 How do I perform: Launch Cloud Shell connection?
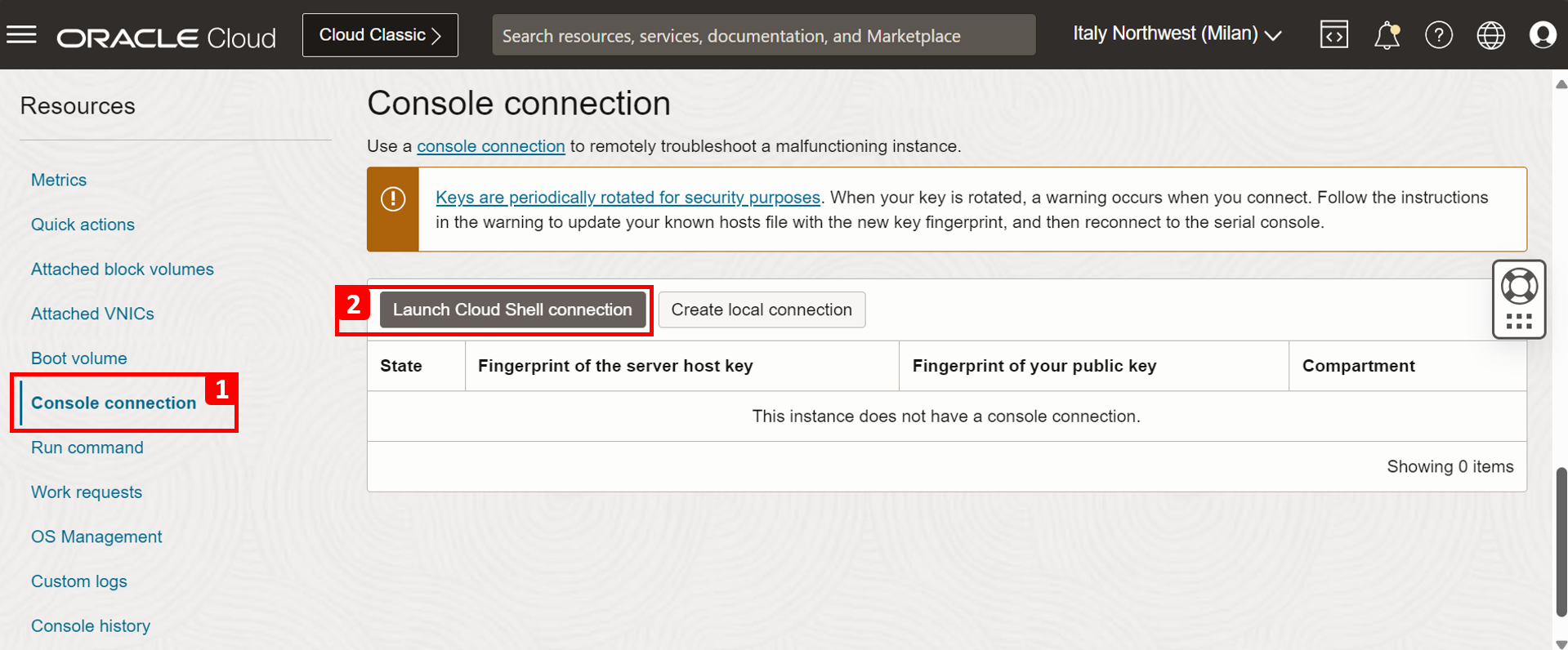(512, 309)
